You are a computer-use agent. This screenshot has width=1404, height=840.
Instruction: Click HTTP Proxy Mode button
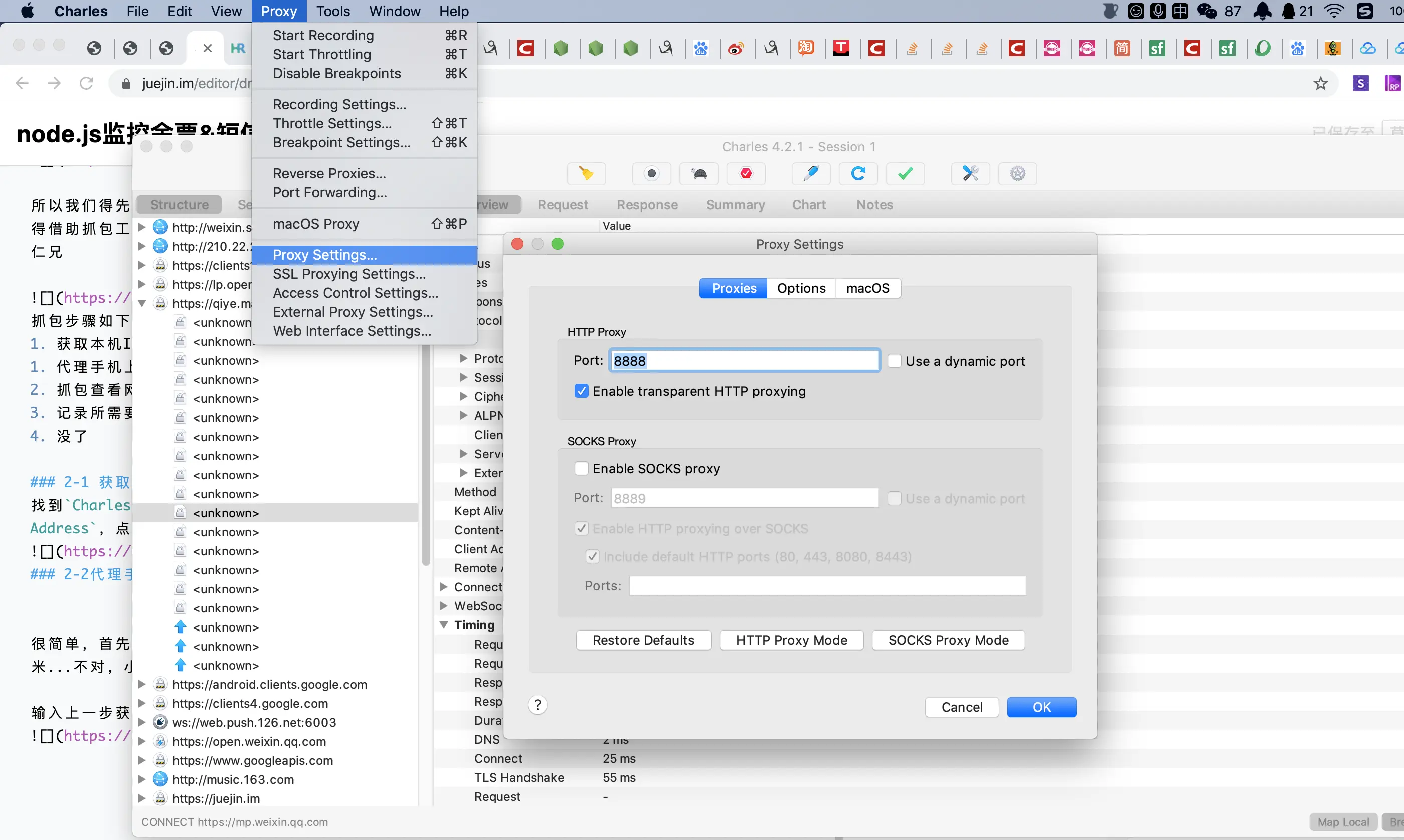pos(791,640)
